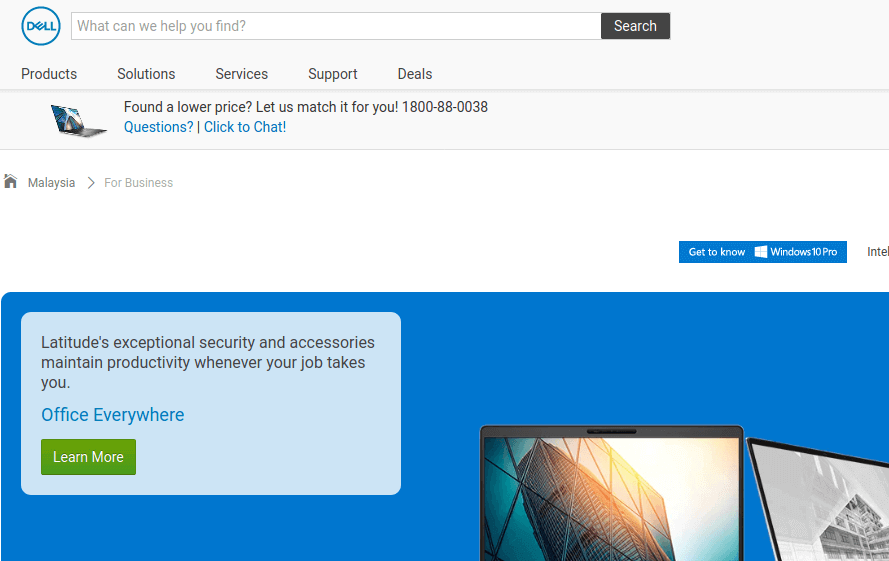
Task: Go to the Deals menu item
Action: (415, 74)
